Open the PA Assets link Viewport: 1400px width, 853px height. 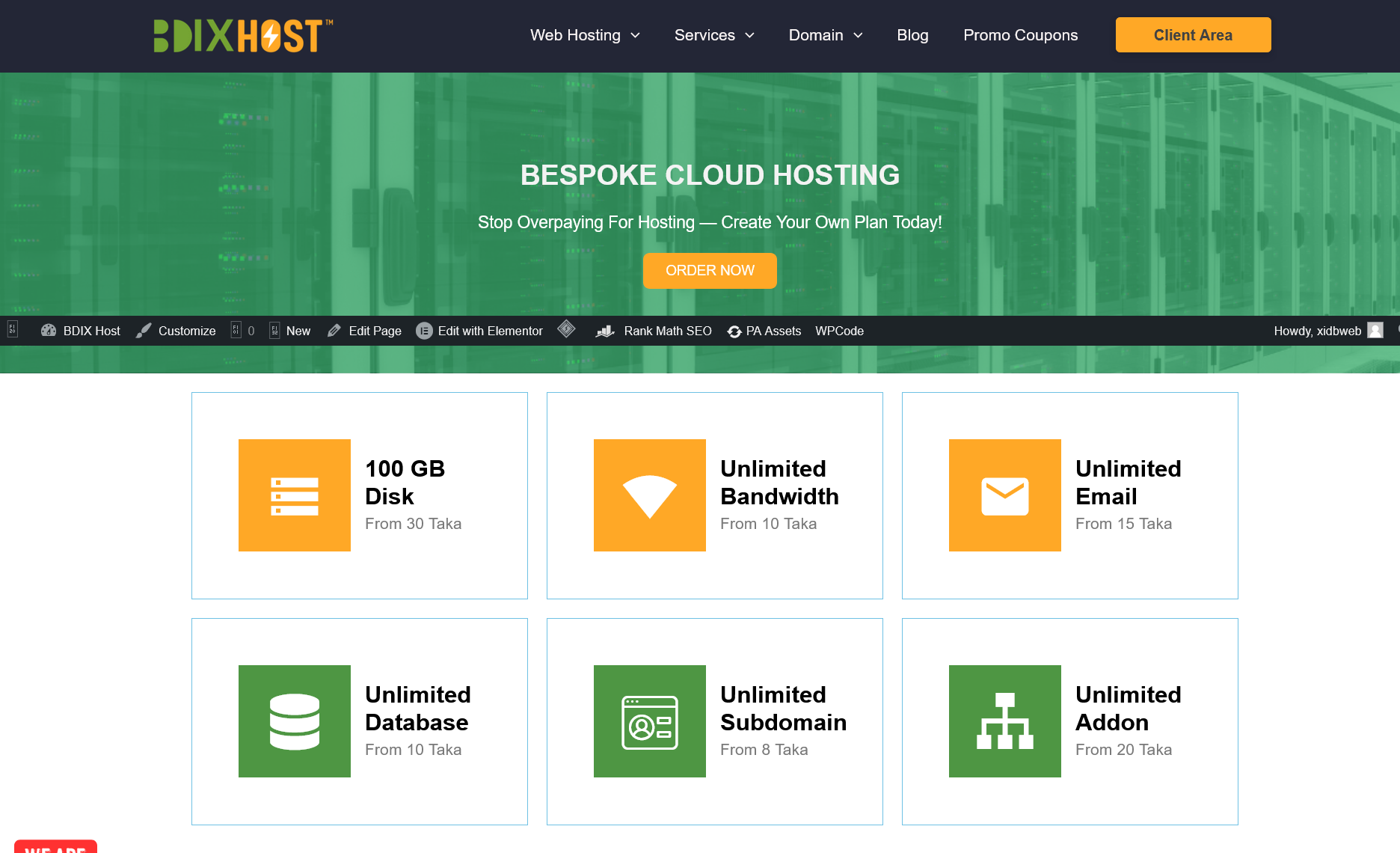(773, 331)
